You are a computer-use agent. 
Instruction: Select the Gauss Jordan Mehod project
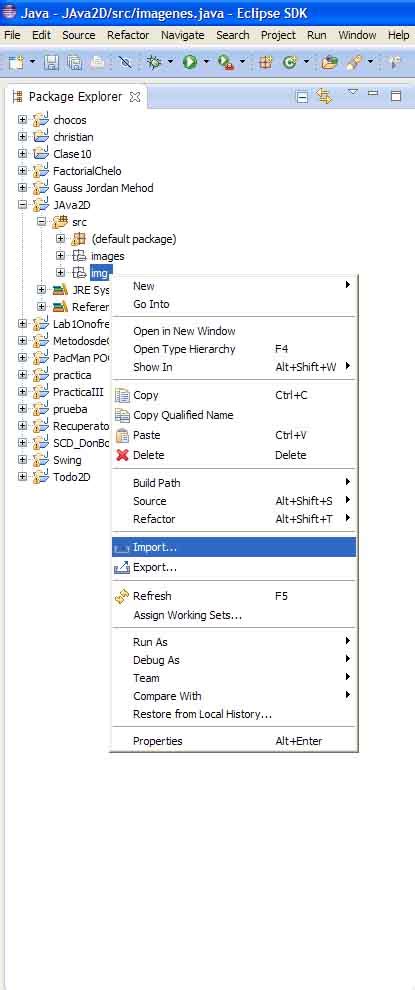tap(103, 188)
